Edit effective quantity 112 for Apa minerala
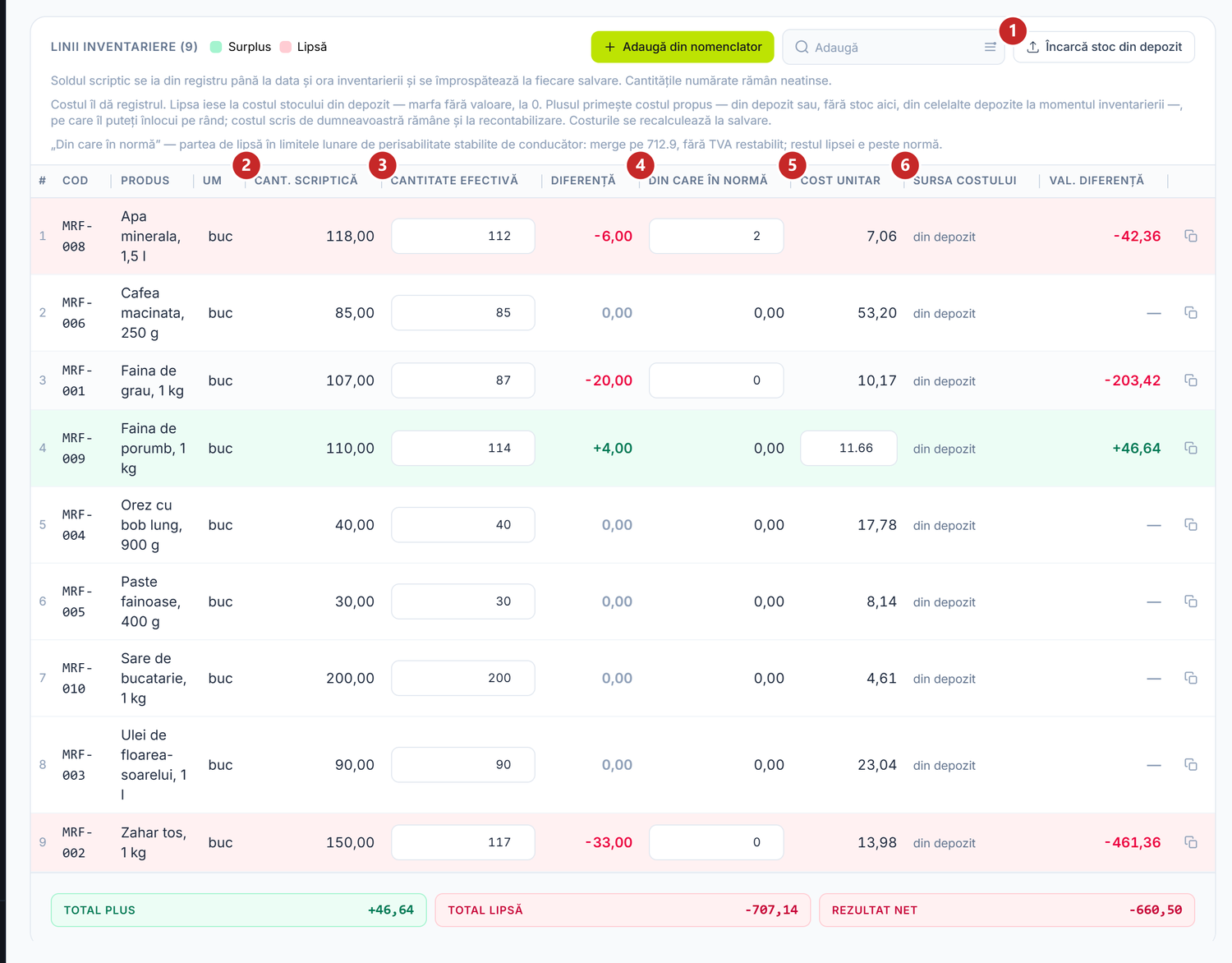Viewport: 1232px width, 963px height. click(x=463, y=236)
